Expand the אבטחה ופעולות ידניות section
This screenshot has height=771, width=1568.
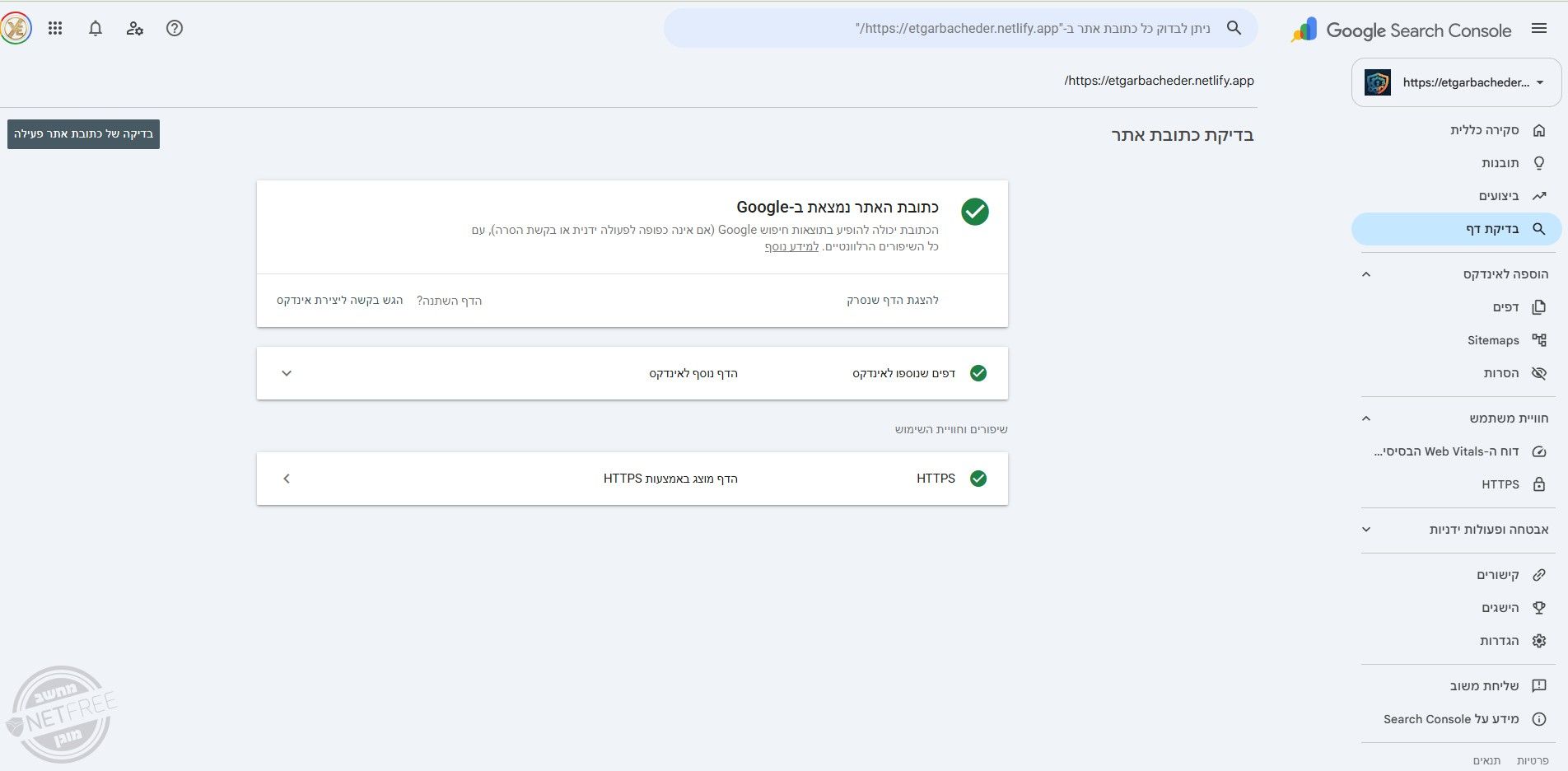point(1366,530)
